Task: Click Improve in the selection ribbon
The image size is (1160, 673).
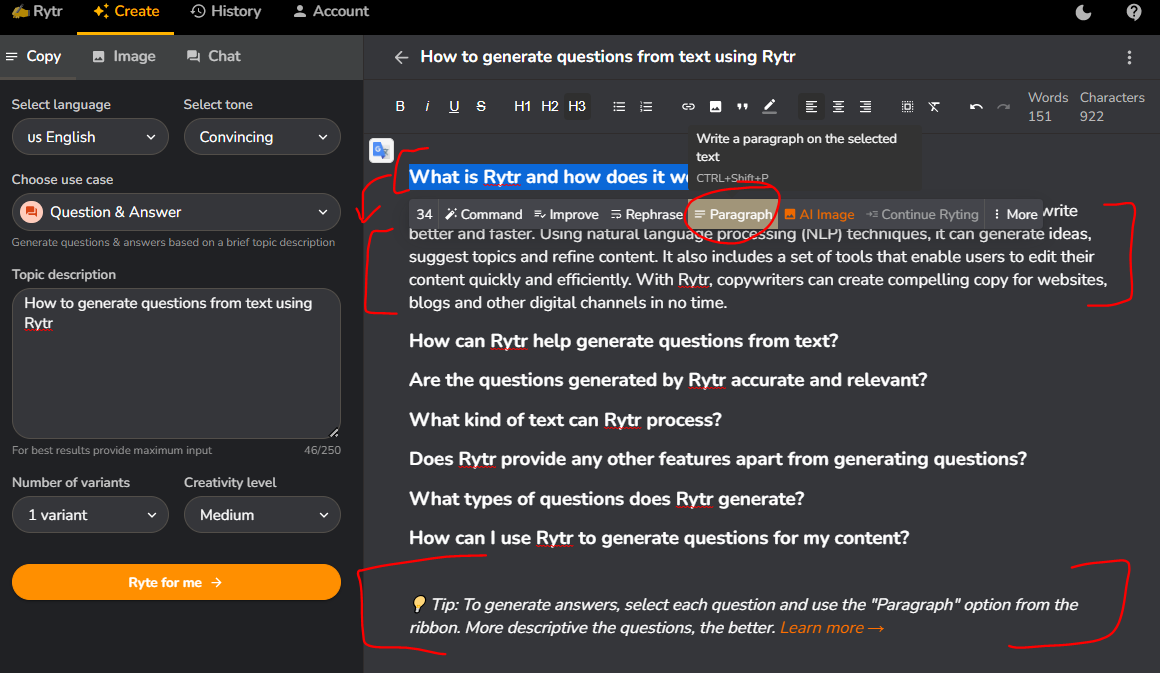Action: point(567,214)
